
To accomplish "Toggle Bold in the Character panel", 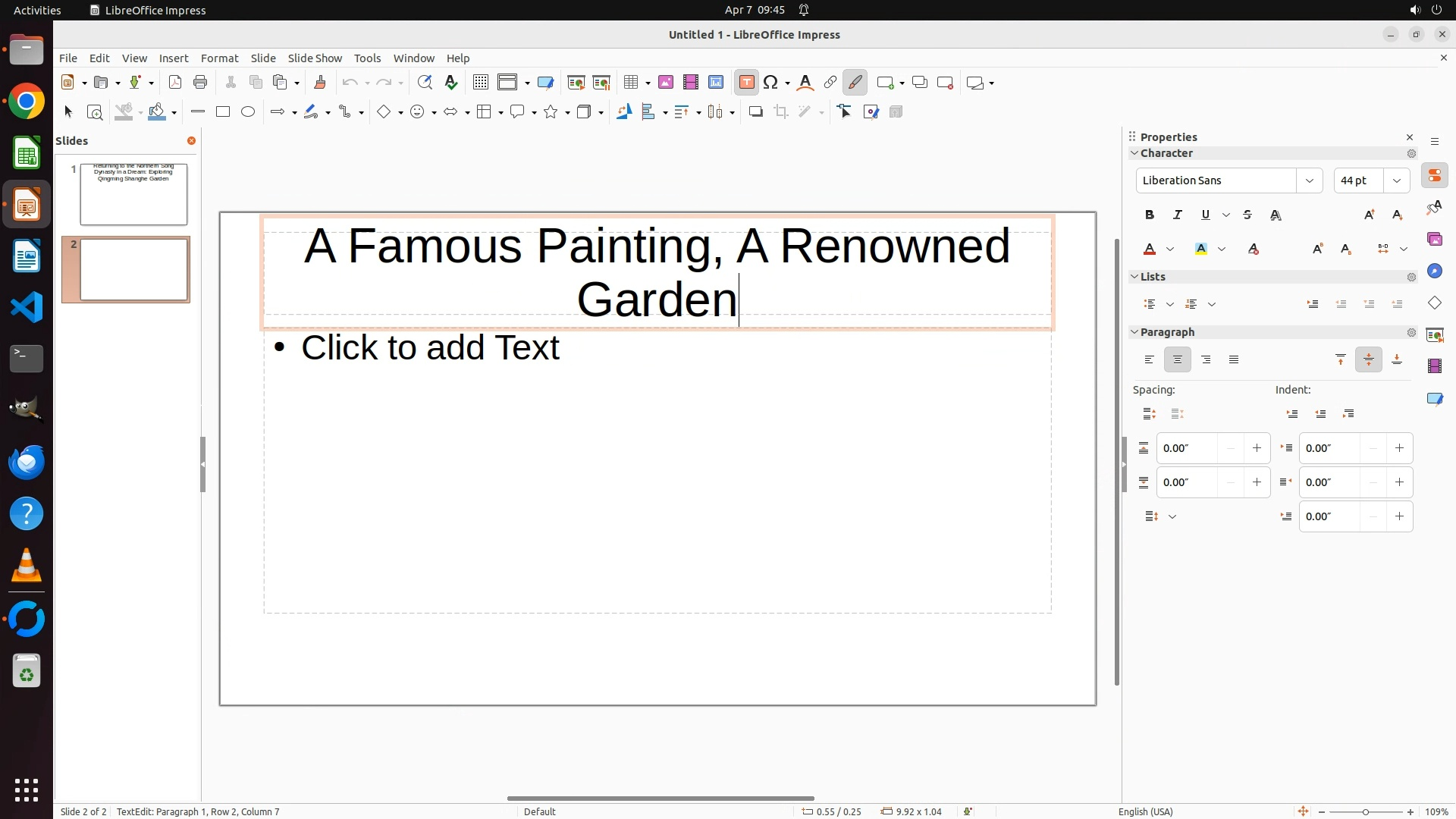I will [1150, 215].
